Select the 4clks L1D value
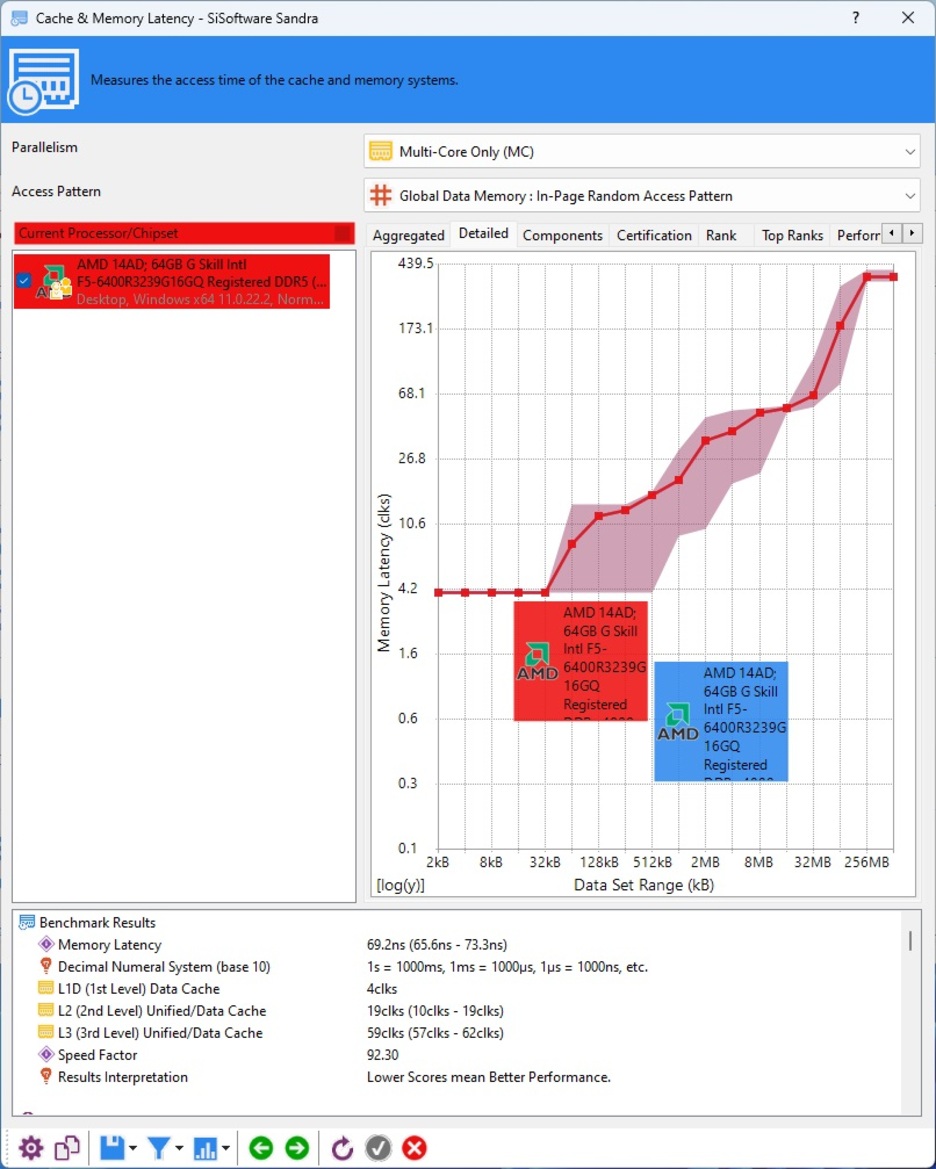Viewport: 936px width, 1169px height. point(382,989)
